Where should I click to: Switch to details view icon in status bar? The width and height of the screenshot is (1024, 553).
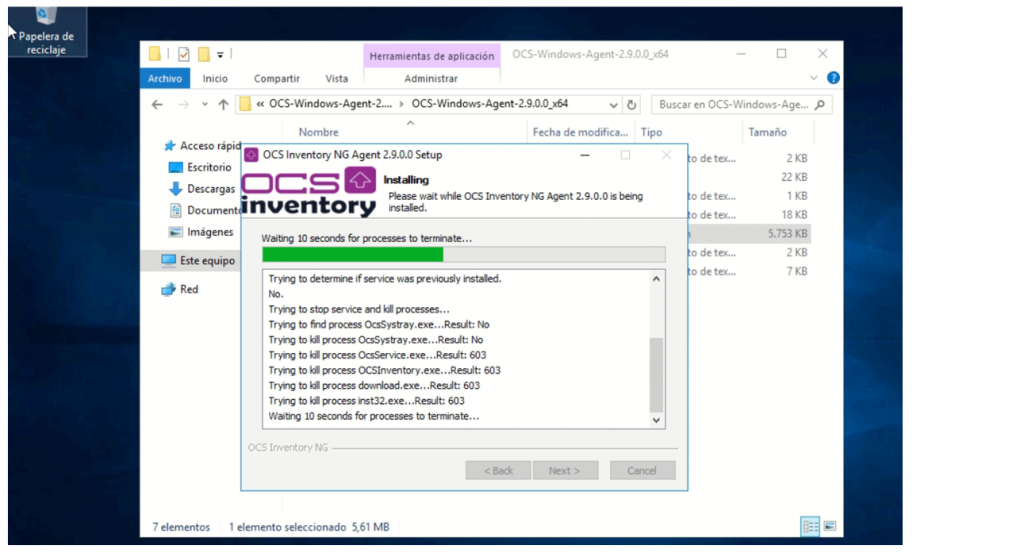coord(810,526)
